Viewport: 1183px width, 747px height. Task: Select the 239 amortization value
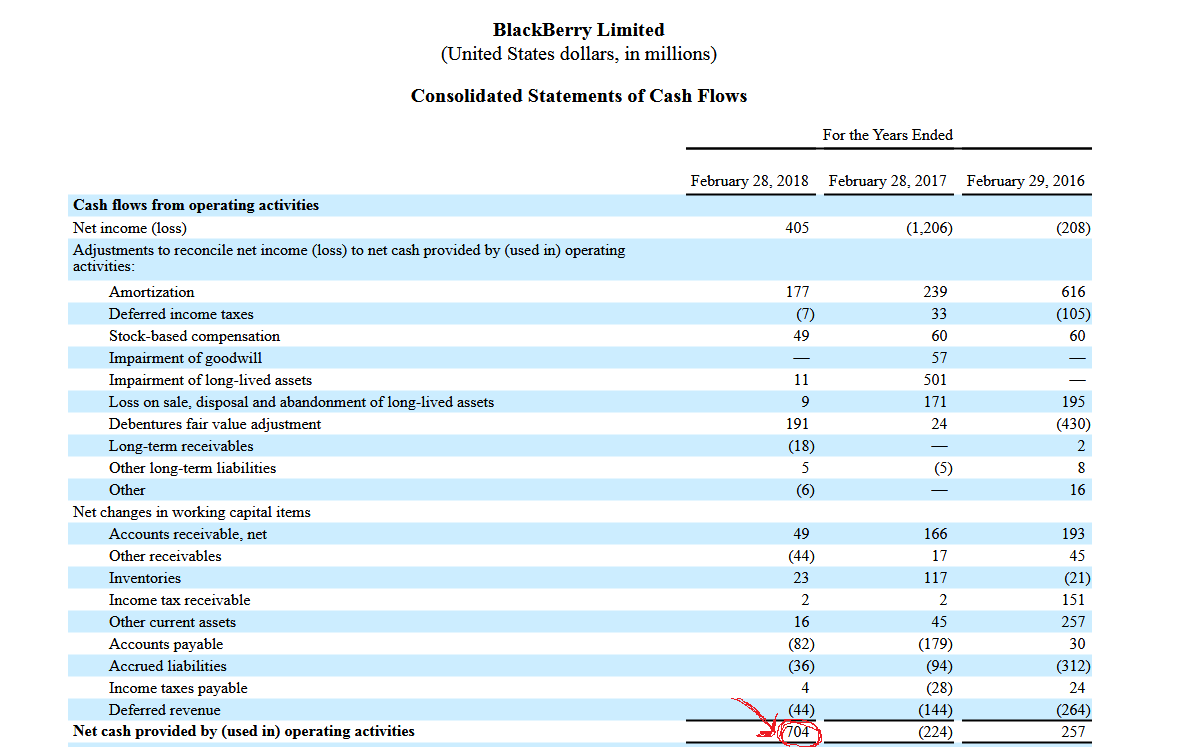[x=935, y=292]
